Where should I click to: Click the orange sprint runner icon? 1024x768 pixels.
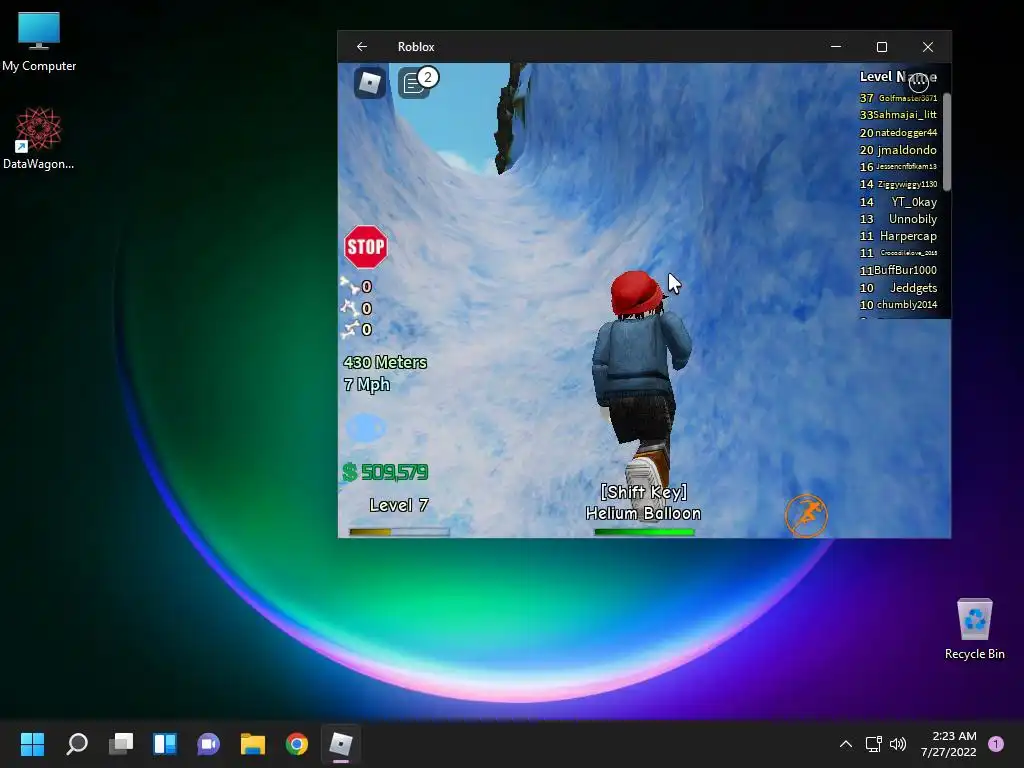(x=807, y=515)
